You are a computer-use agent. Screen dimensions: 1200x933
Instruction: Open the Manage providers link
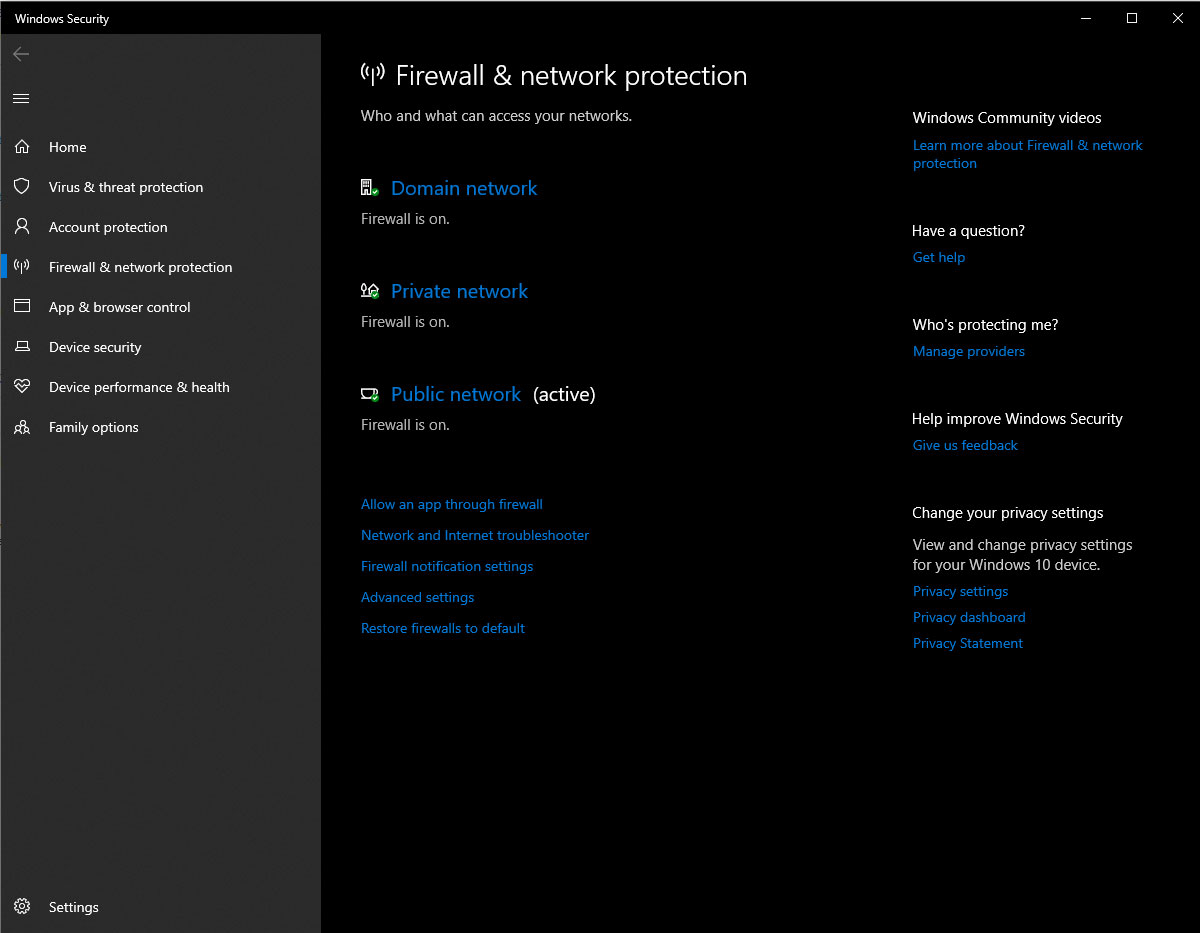(x=968, y=352)
